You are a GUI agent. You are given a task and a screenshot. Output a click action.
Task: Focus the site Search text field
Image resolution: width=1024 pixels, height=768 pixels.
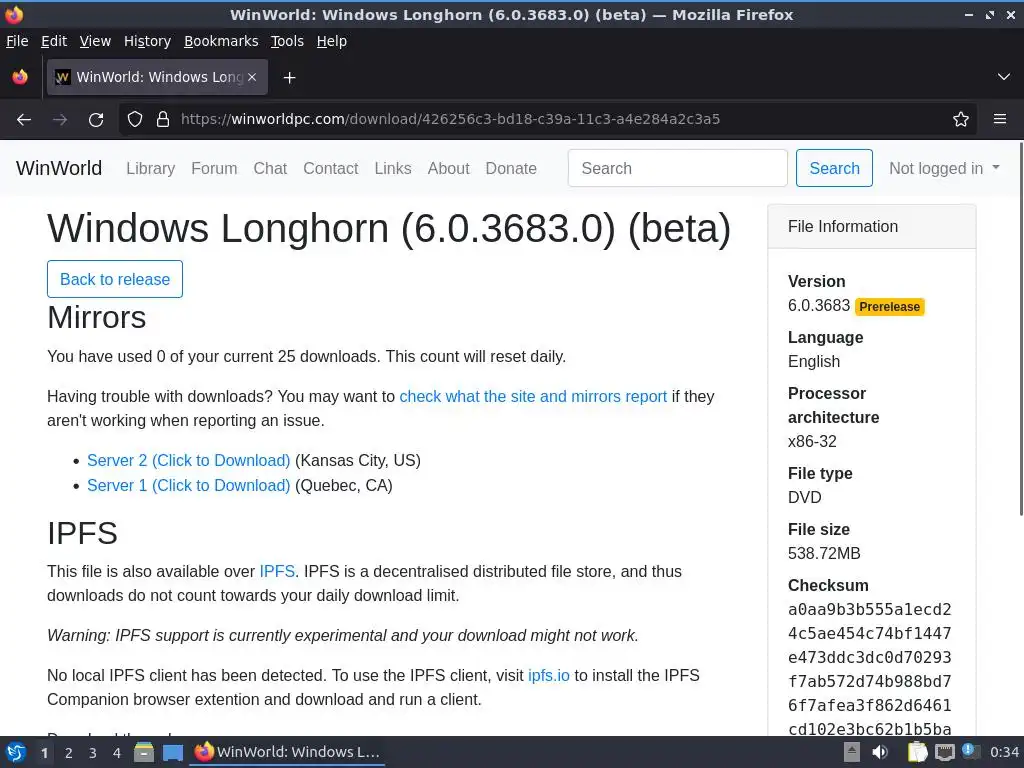(677, 168)
